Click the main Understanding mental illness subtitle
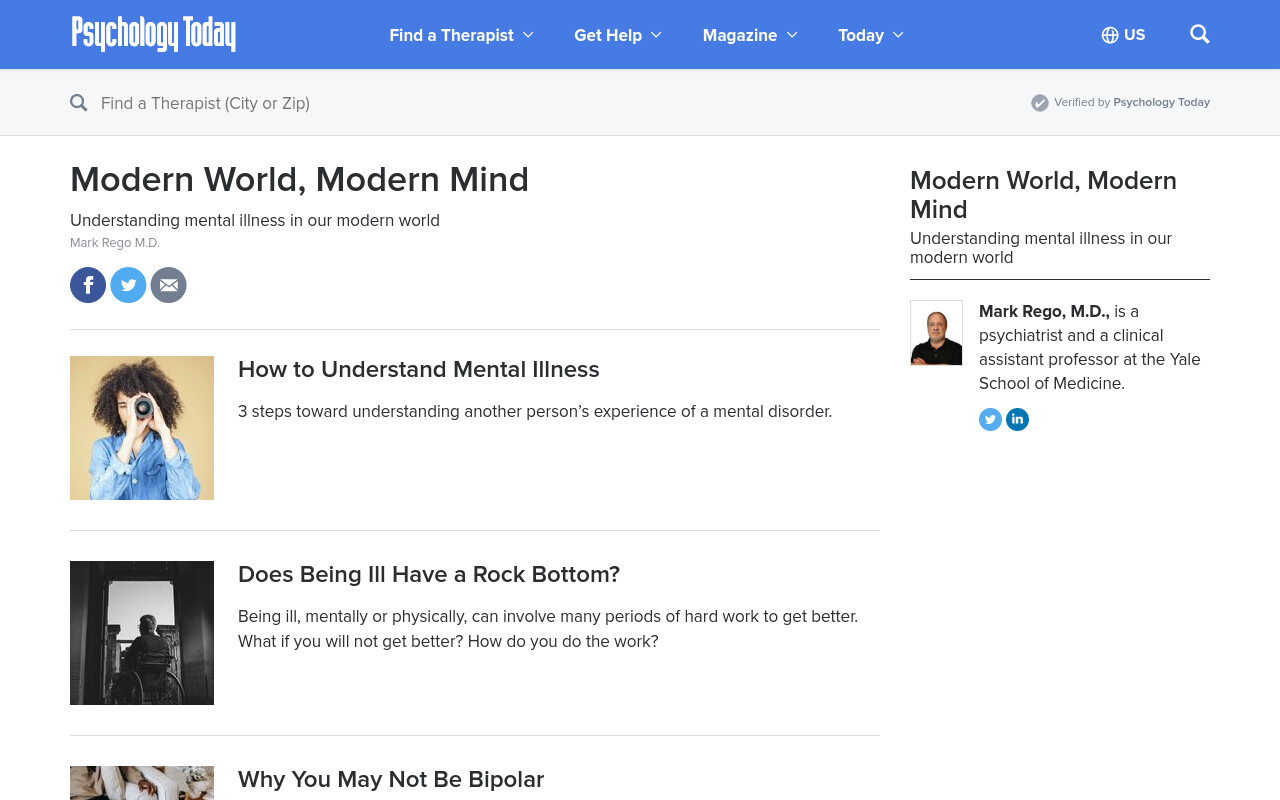 coord(255,220)
